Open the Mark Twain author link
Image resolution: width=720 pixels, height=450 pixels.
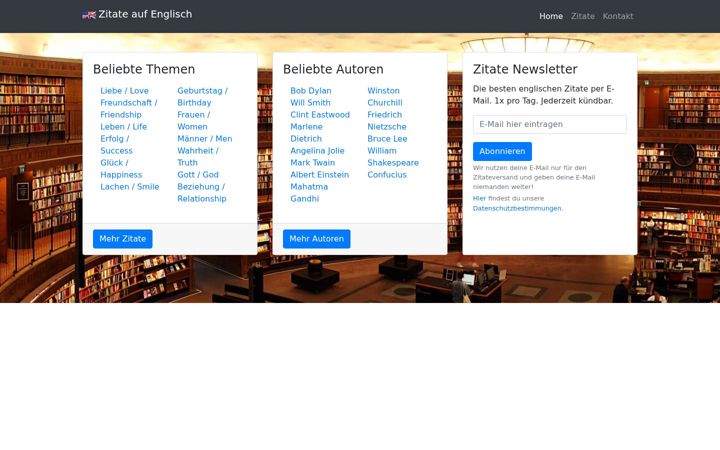[x=312, y=163]
